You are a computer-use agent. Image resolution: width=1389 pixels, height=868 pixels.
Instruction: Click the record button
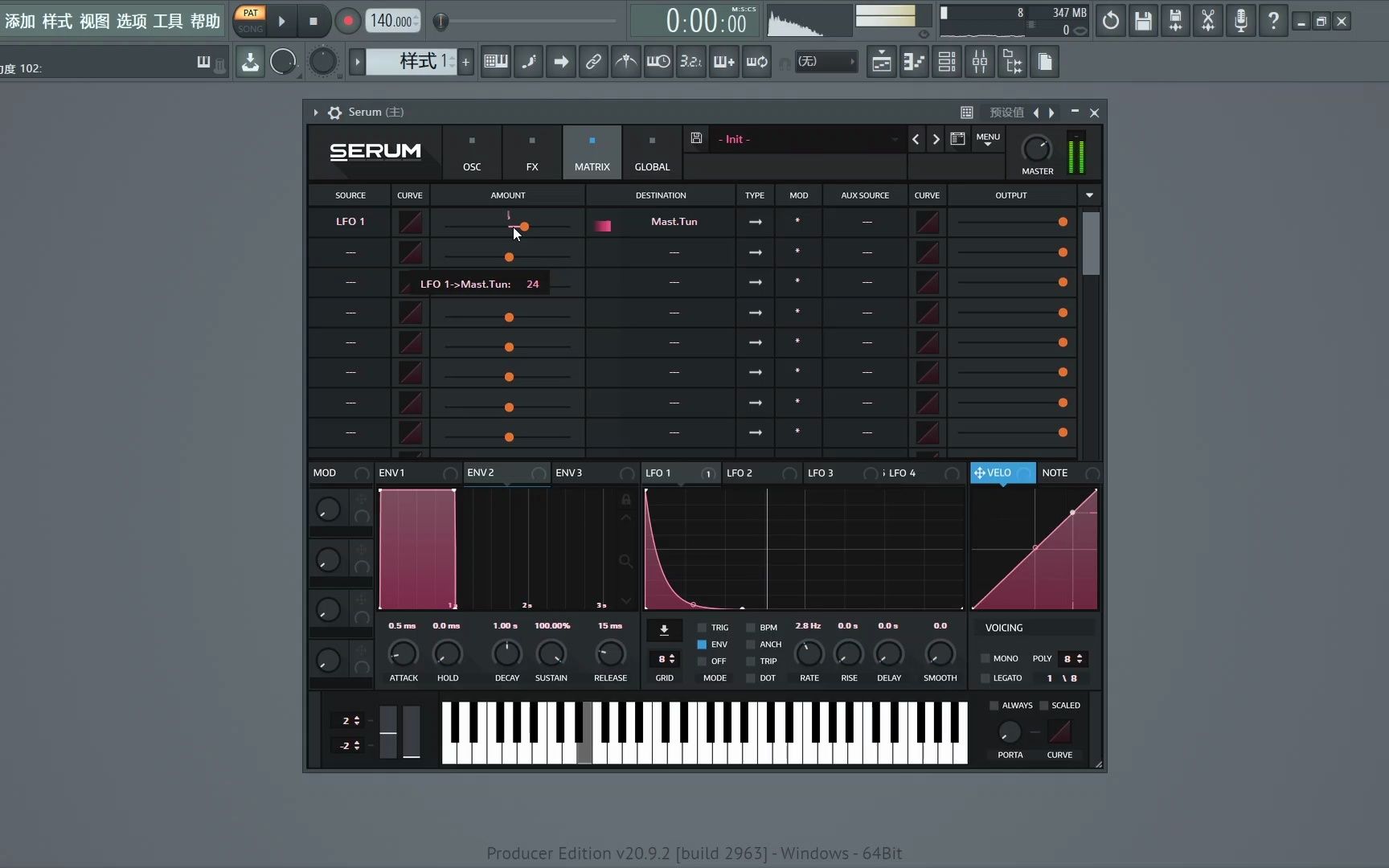[x=347, y=22]
